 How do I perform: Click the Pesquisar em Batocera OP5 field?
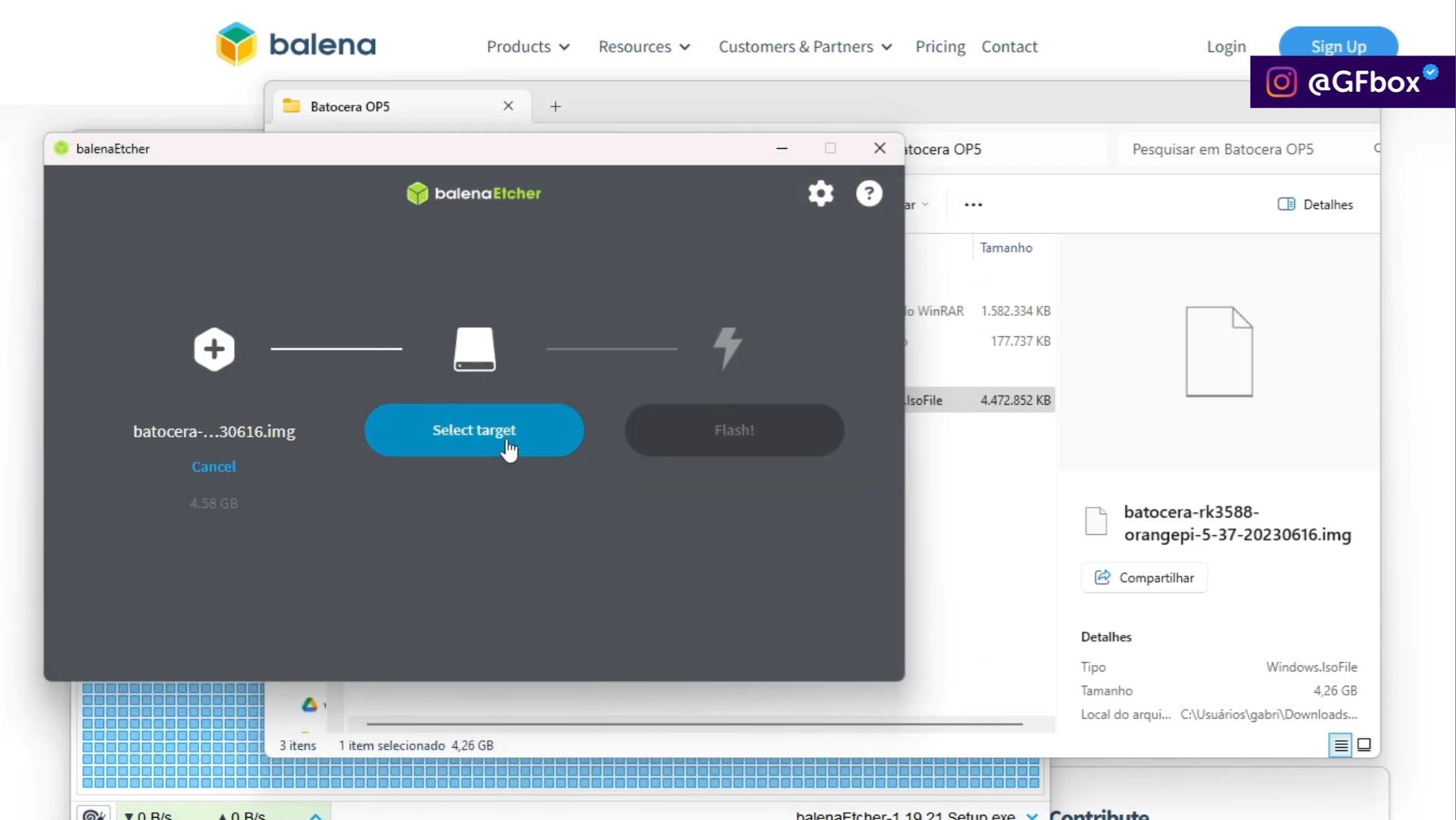click(x=1242, y=150)
